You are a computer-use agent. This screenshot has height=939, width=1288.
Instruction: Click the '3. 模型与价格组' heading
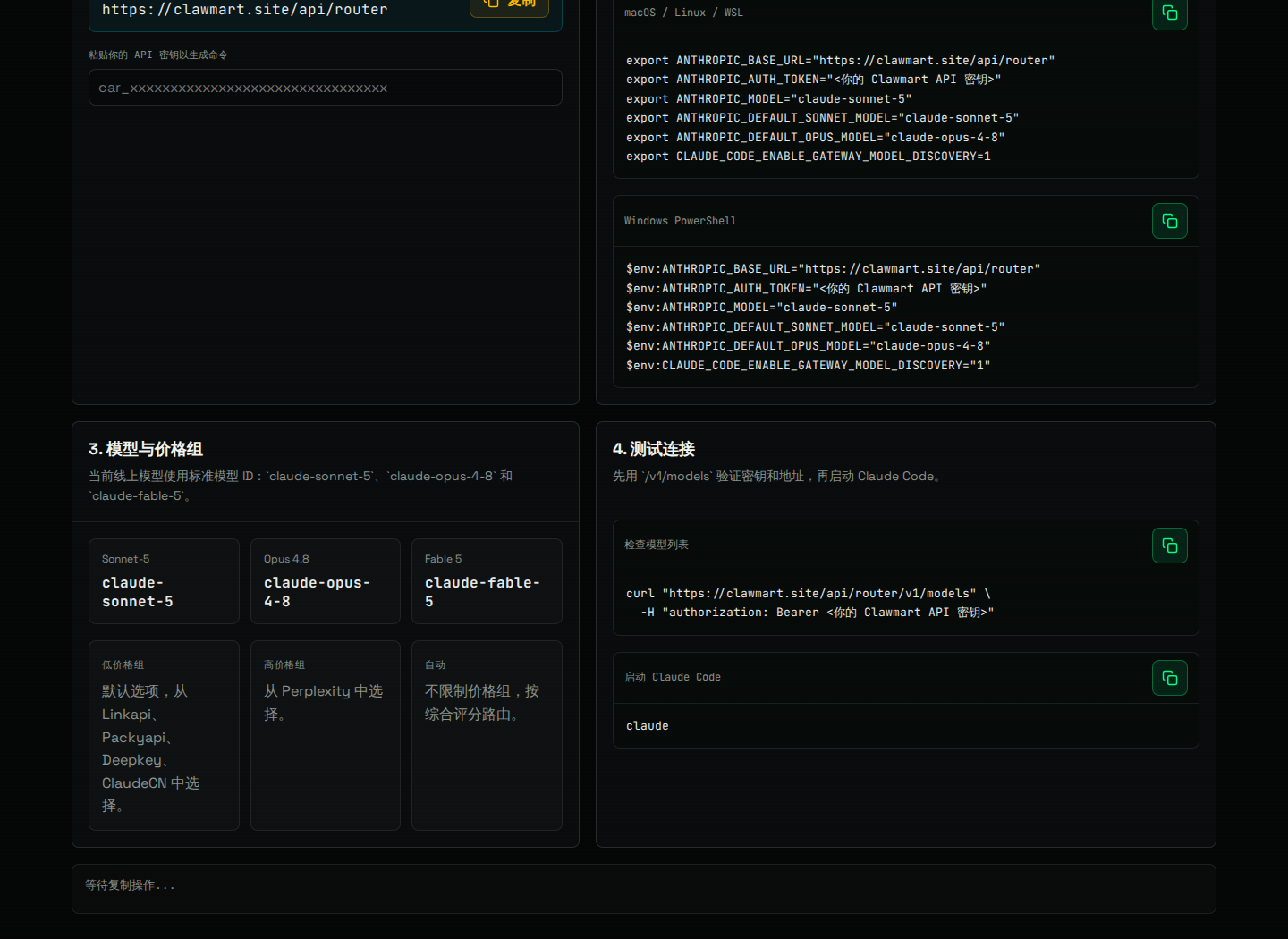pyautogui.click(x=146, y=449)
